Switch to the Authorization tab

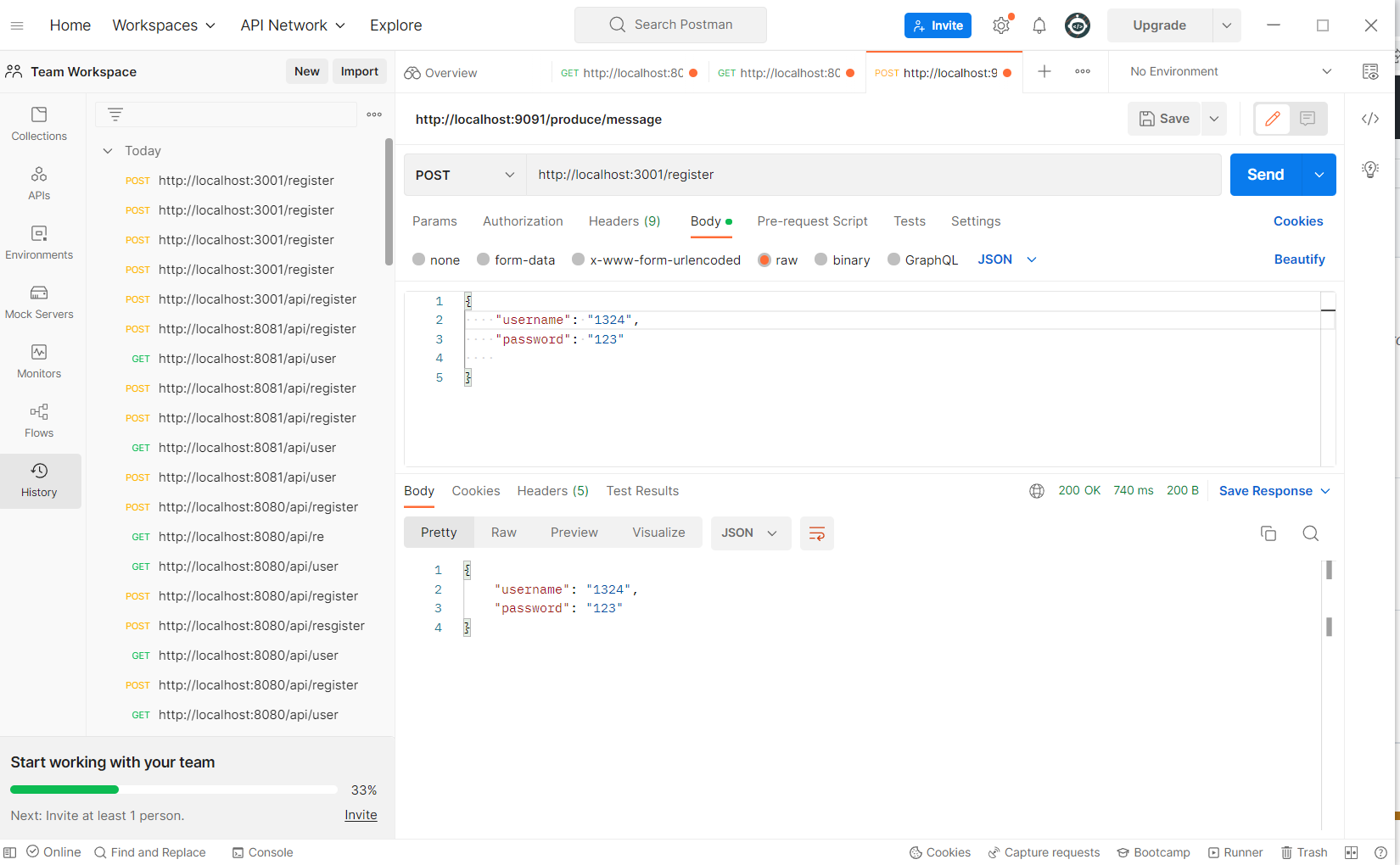click(x=523, y=221)
